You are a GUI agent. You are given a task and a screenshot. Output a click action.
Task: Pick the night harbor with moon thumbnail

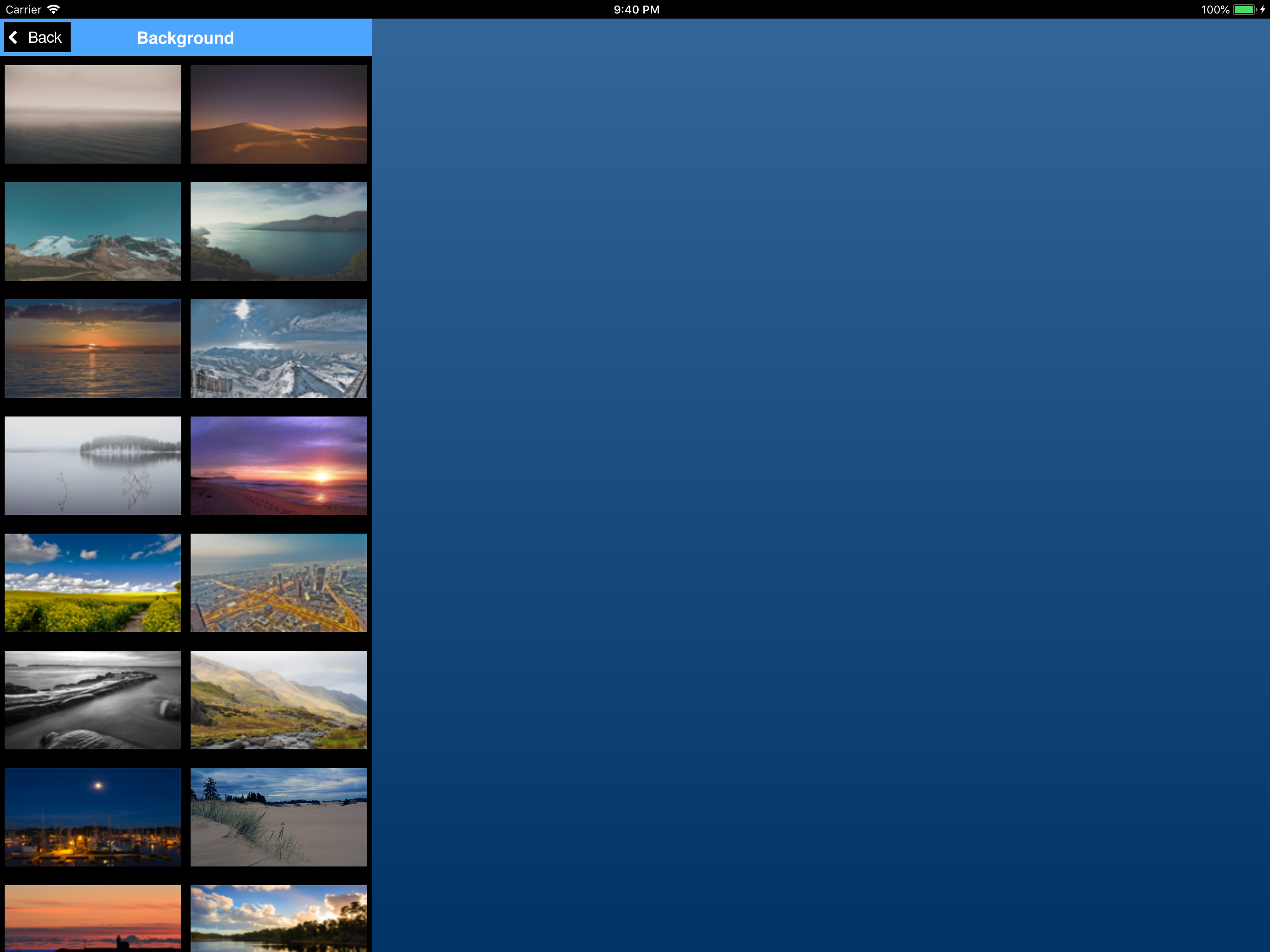point(93,817)
